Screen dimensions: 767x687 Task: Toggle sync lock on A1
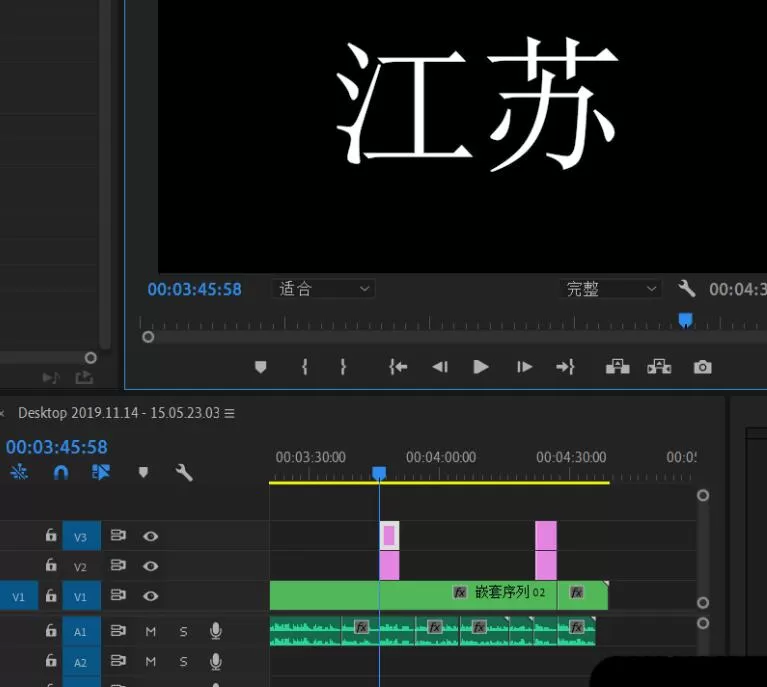pyautogui.click(x=118, y=630)
